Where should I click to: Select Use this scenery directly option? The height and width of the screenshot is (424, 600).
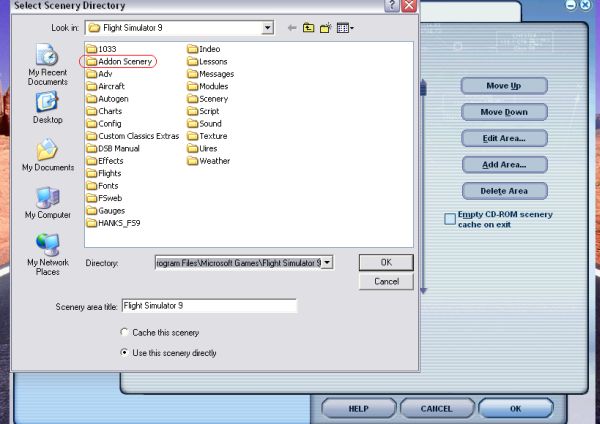tap(124, 352)
